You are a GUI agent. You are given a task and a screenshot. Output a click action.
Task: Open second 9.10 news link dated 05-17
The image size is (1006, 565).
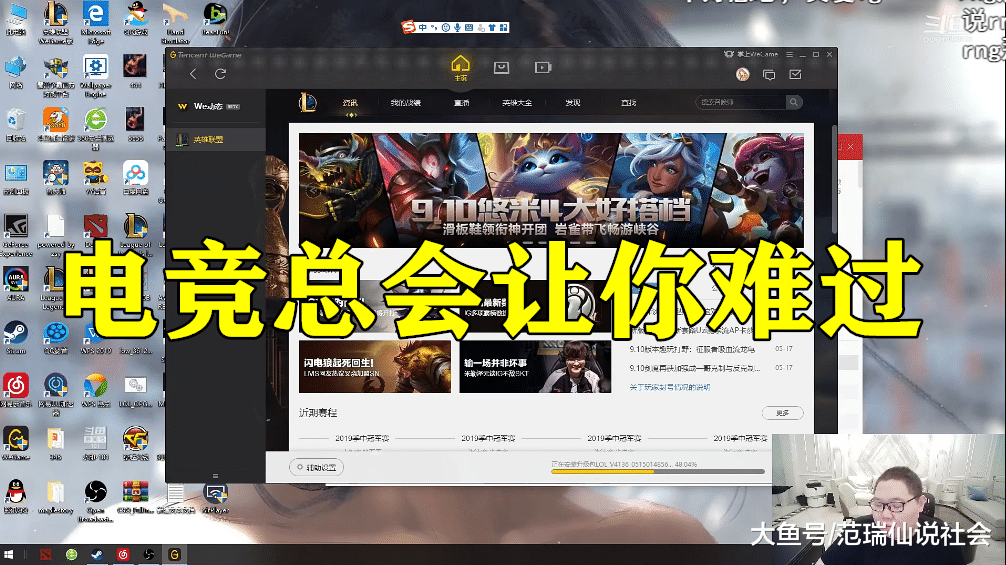(695, 368)
